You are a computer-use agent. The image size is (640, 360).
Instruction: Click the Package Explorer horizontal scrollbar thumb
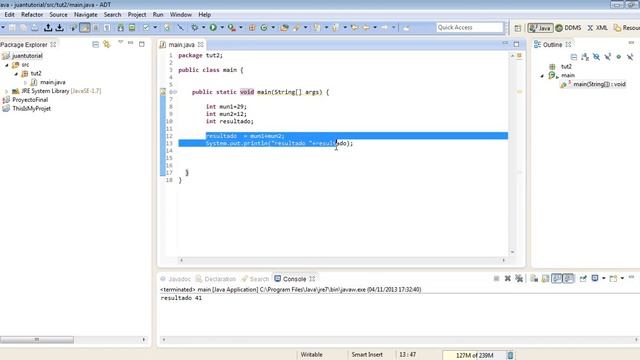37,340
